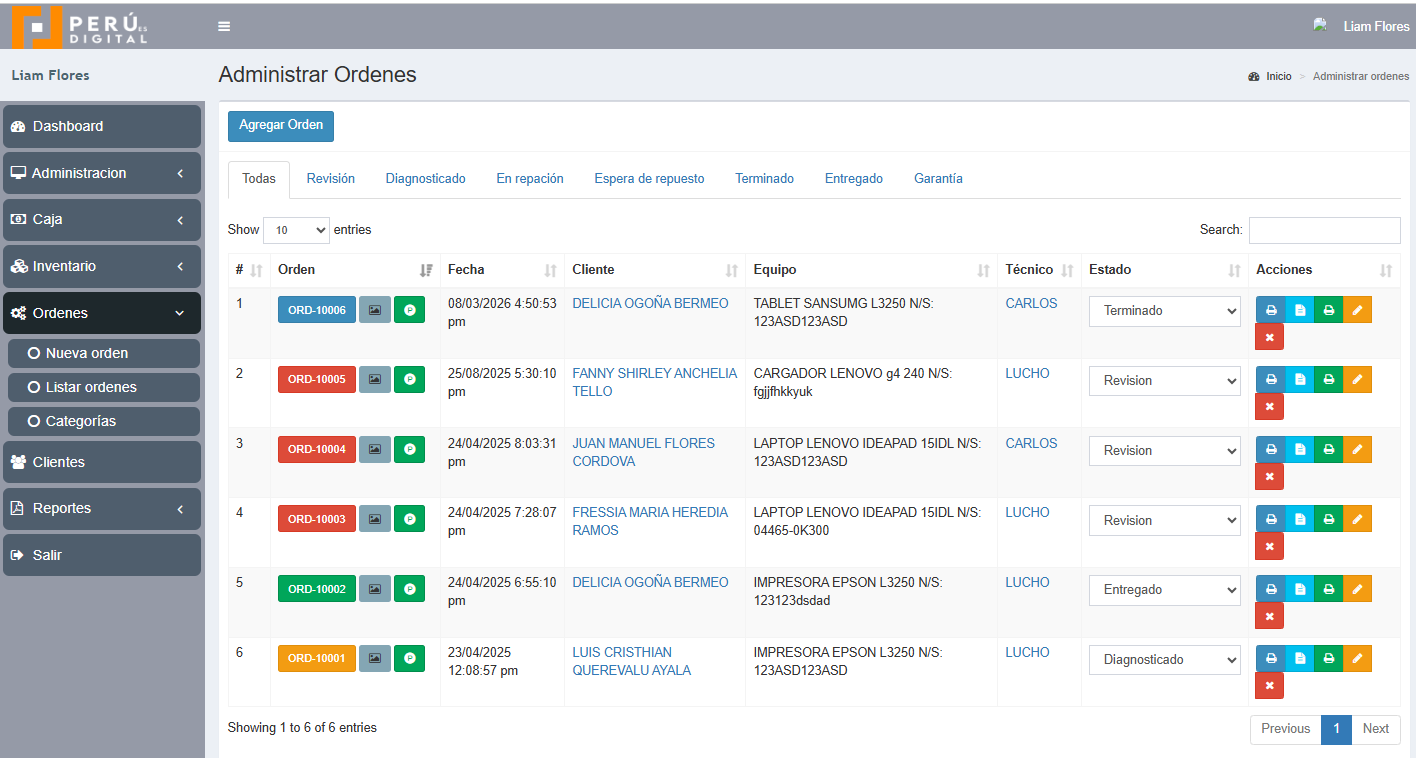The image size is (1416, 758).
Task: Edit order ORD-10006 with the orange pencil
Action: coord(1357,310)
